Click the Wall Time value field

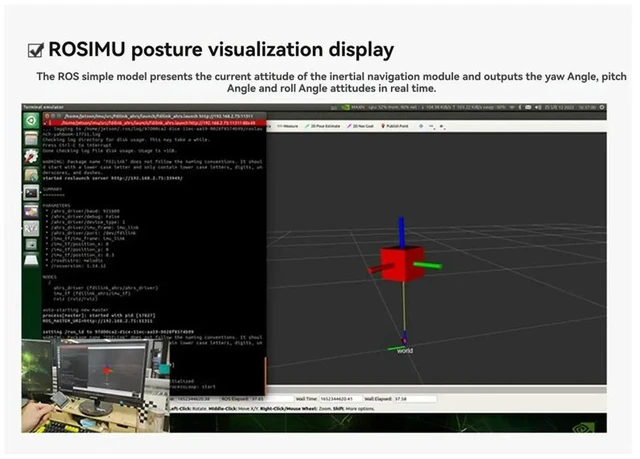pyautogui.click(x=340, y=399)
